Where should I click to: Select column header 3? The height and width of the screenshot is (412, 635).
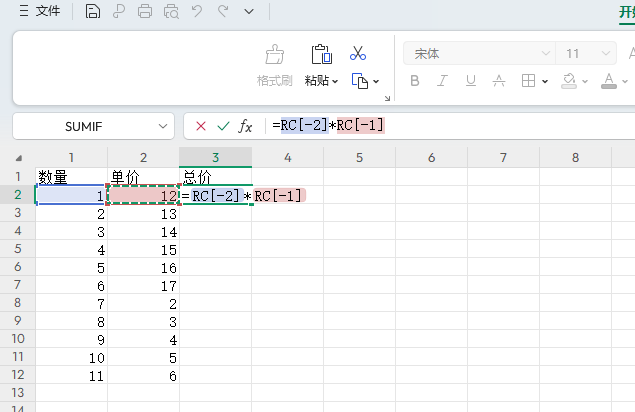click(x=215, y=157)
